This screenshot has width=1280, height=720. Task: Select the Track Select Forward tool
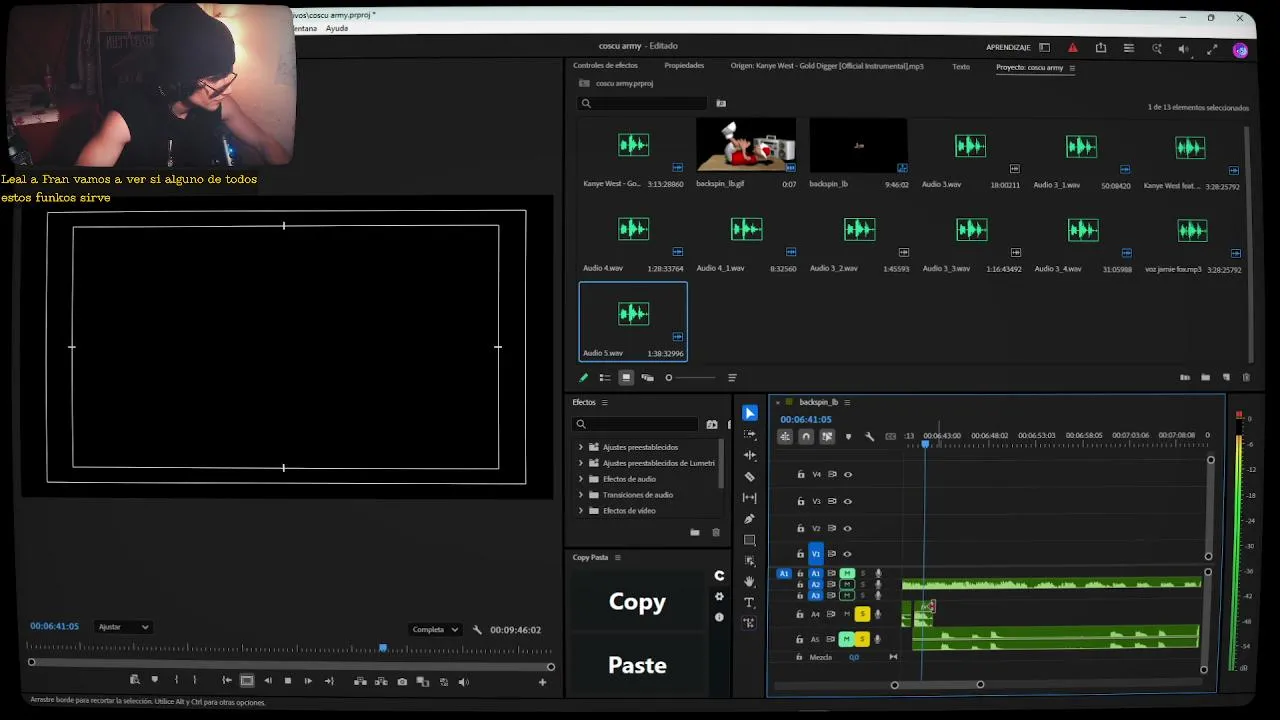(x=750, y=434)
